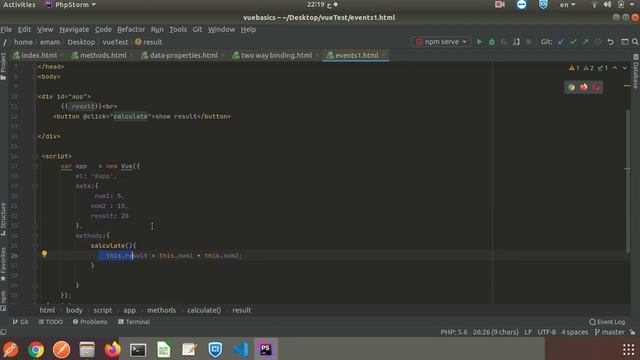Commit changes with Git checkmark
This screenshot has width=640, height=360.
tap(573, 42)
